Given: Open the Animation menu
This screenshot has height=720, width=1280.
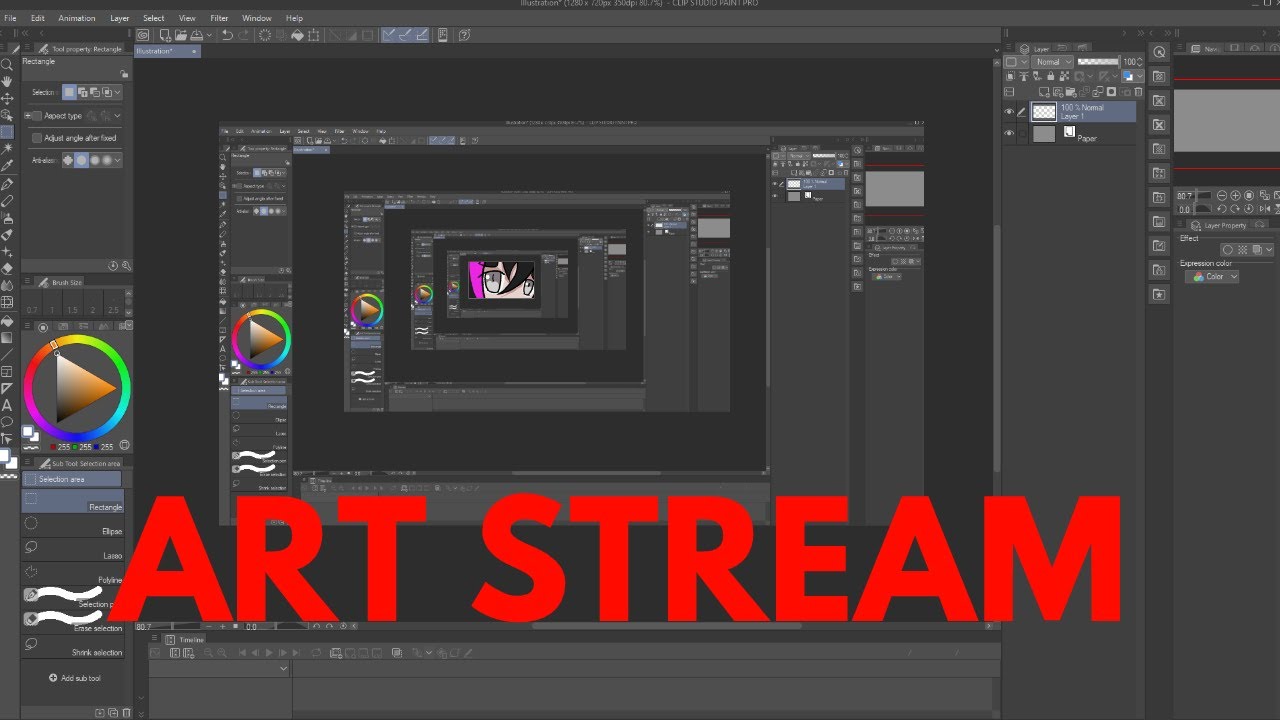Looking at the screenshot, I should click(77, 18).
